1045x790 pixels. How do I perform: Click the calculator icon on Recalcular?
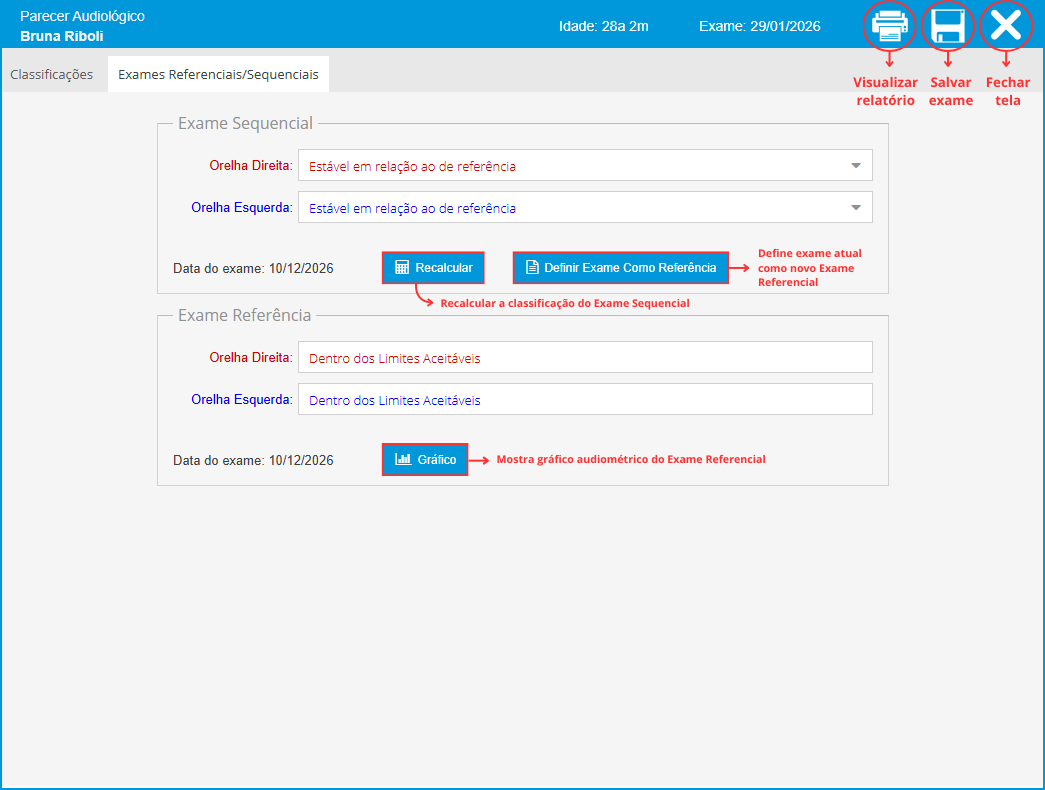click(402, 268)
